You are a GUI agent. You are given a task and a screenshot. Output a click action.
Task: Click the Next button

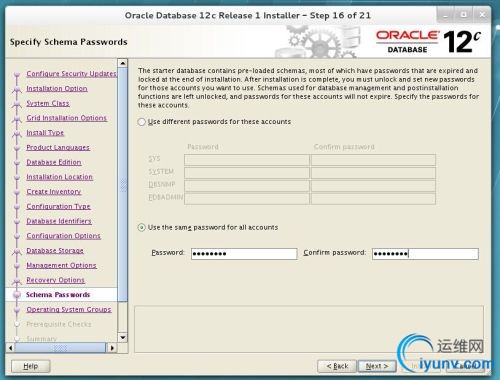click(377, 366)
